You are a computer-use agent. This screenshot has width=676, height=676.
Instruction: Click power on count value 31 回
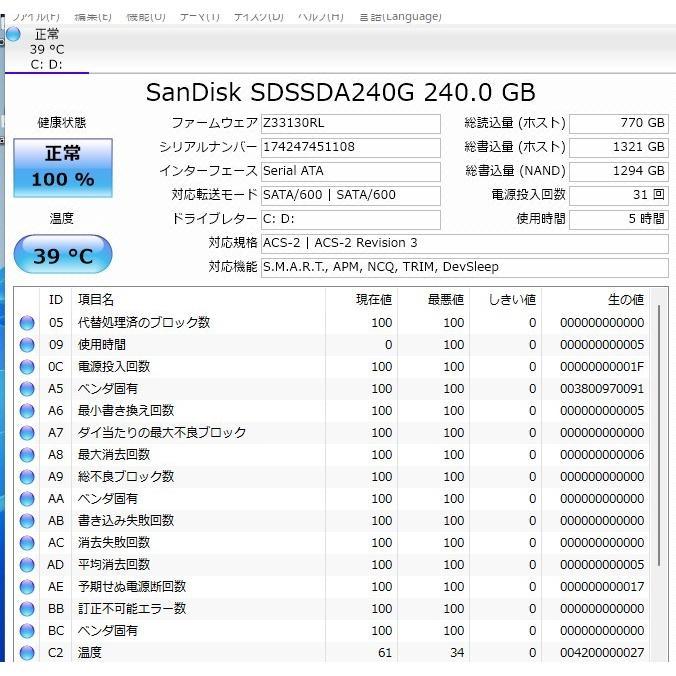pyautogui.click(x=619, y=195)
